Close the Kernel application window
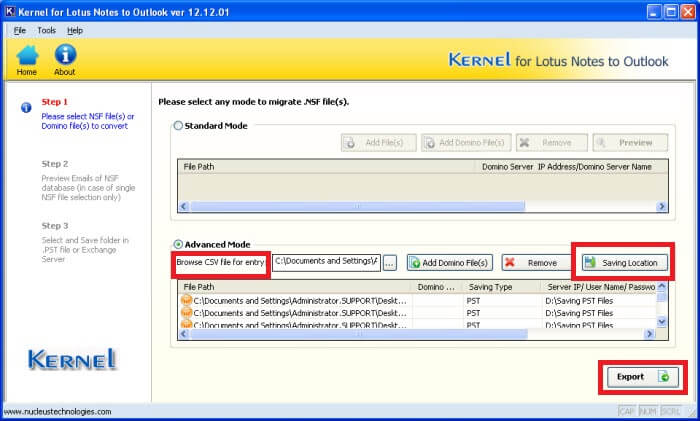This screenshot has height=421, width=700. (688, 12)
